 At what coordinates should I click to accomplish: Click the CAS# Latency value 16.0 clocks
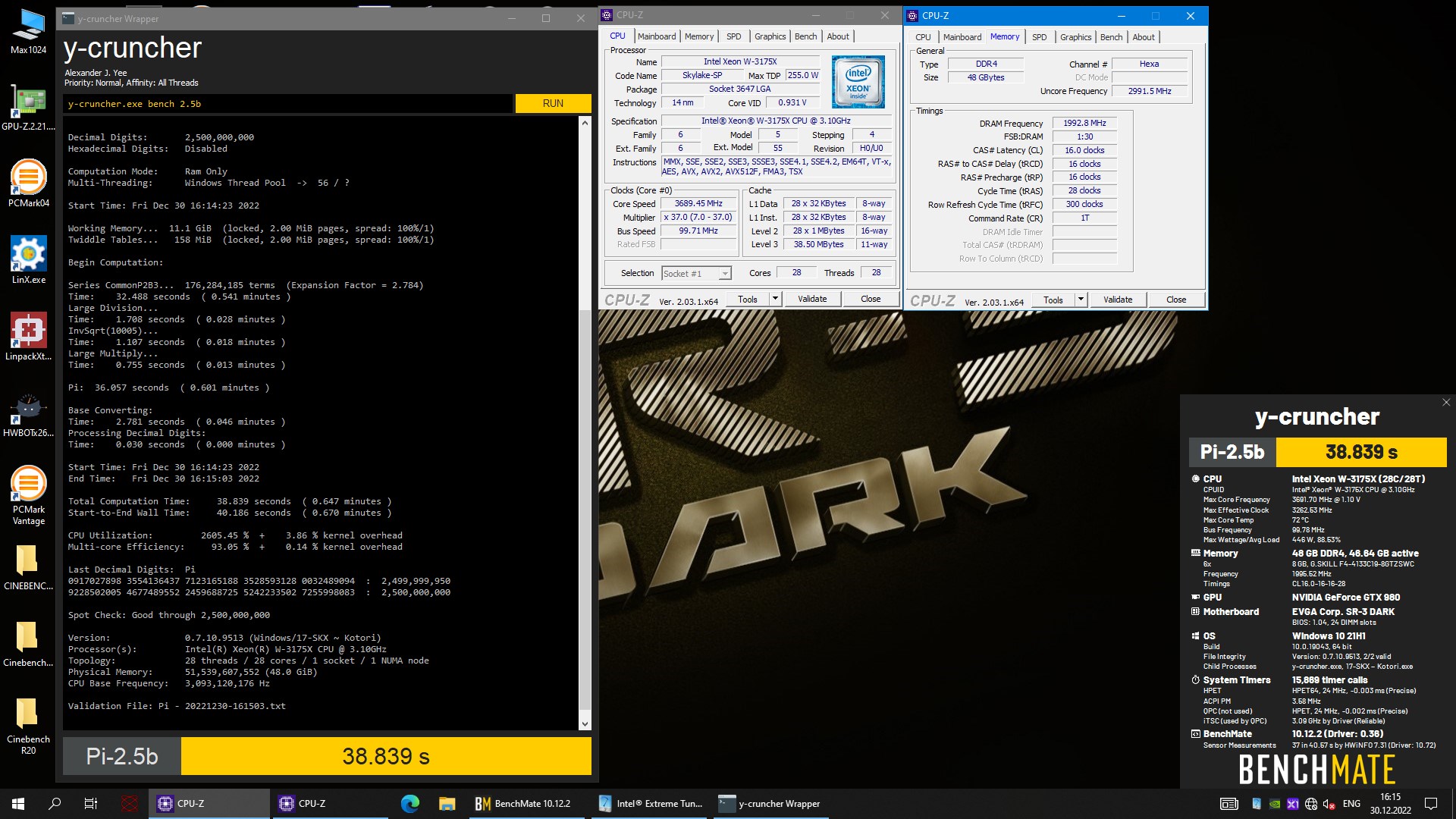pos(1084,150)
